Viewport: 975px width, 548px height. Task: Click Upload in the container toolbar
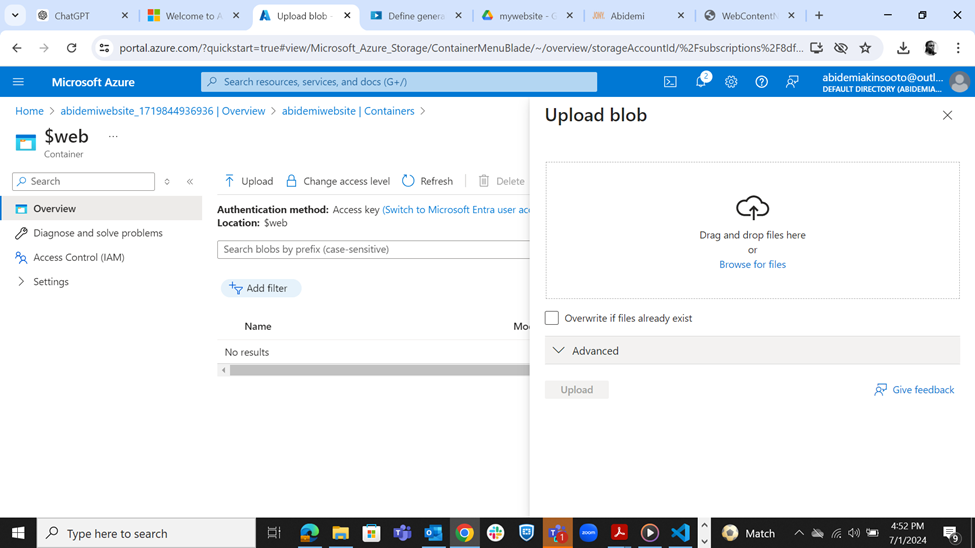coord(249,181)
